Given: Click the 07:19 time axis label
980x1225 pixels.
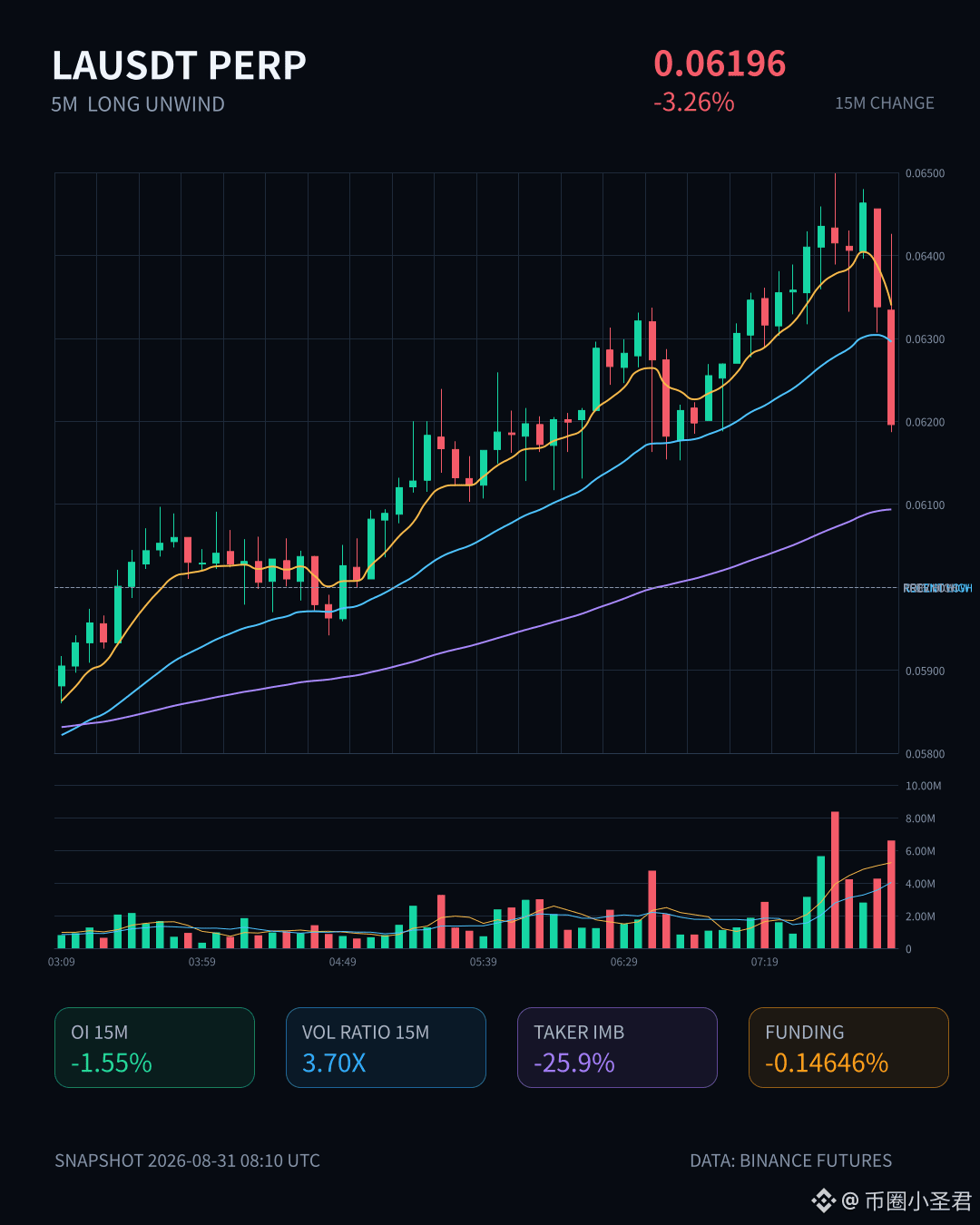Looking at the screenshot, I should [765, 962].
